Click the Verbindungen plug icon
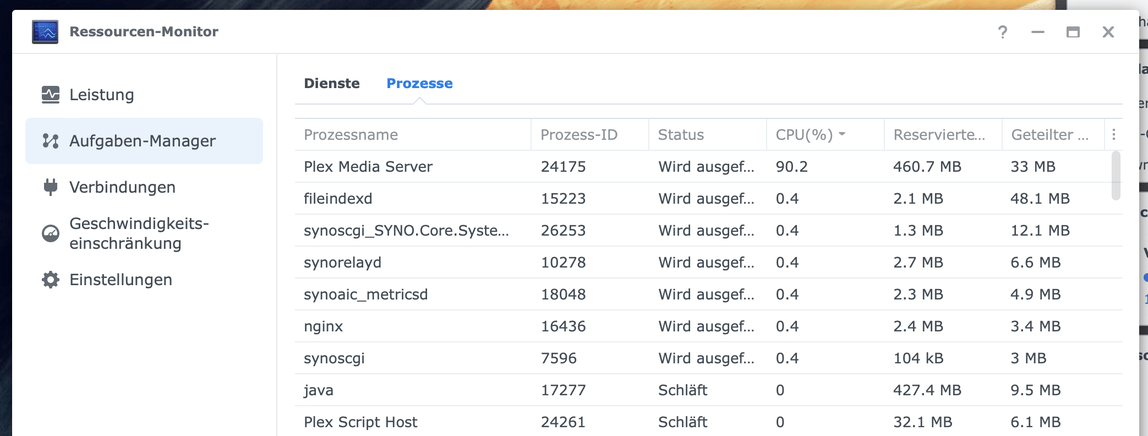This screenshot has height=436, width=1148. [x=50, y=187]
